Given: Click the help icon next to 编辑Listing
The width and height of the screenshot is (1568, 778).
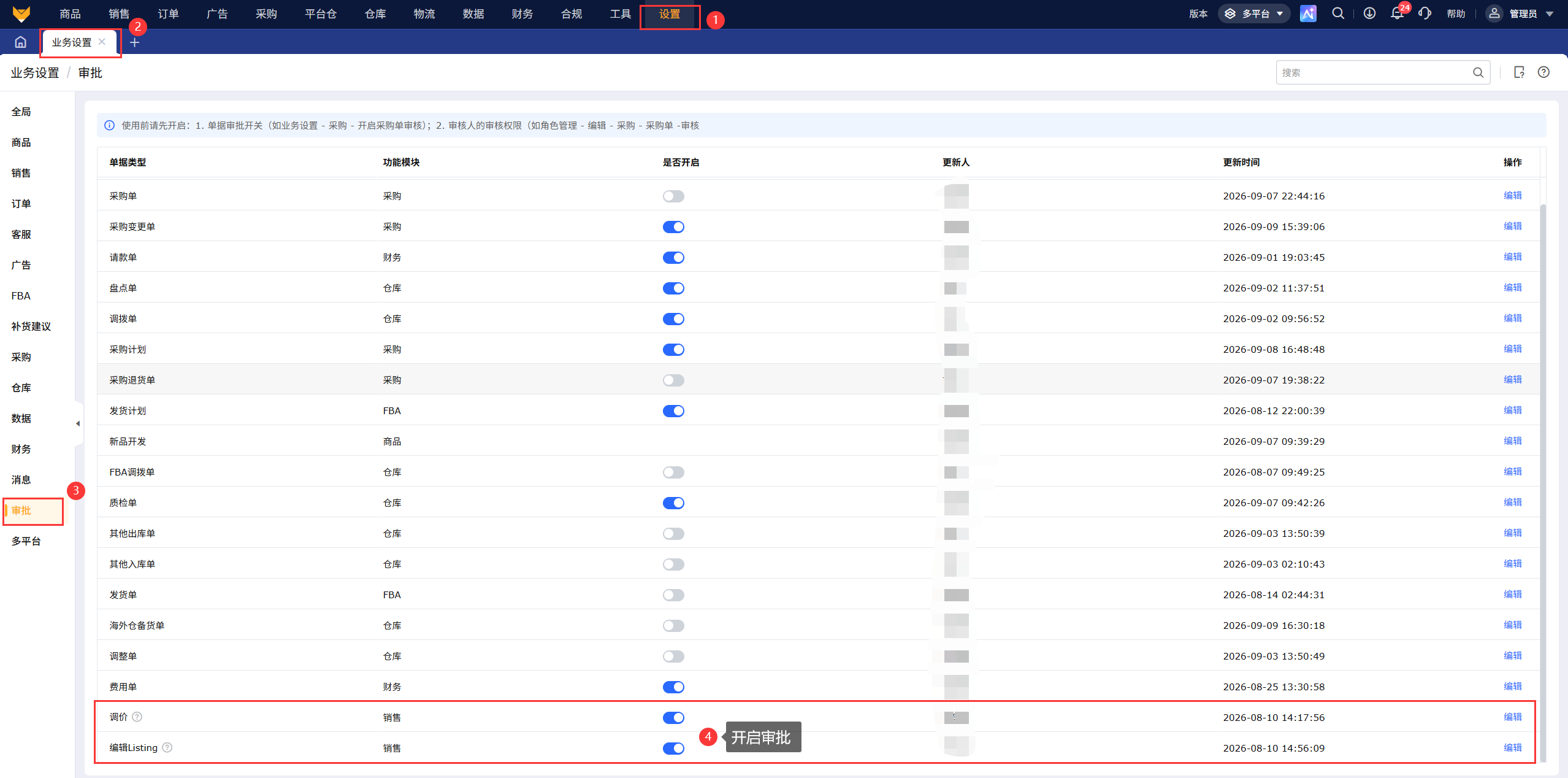Looking at the screenshot, I should click(167, 747).
